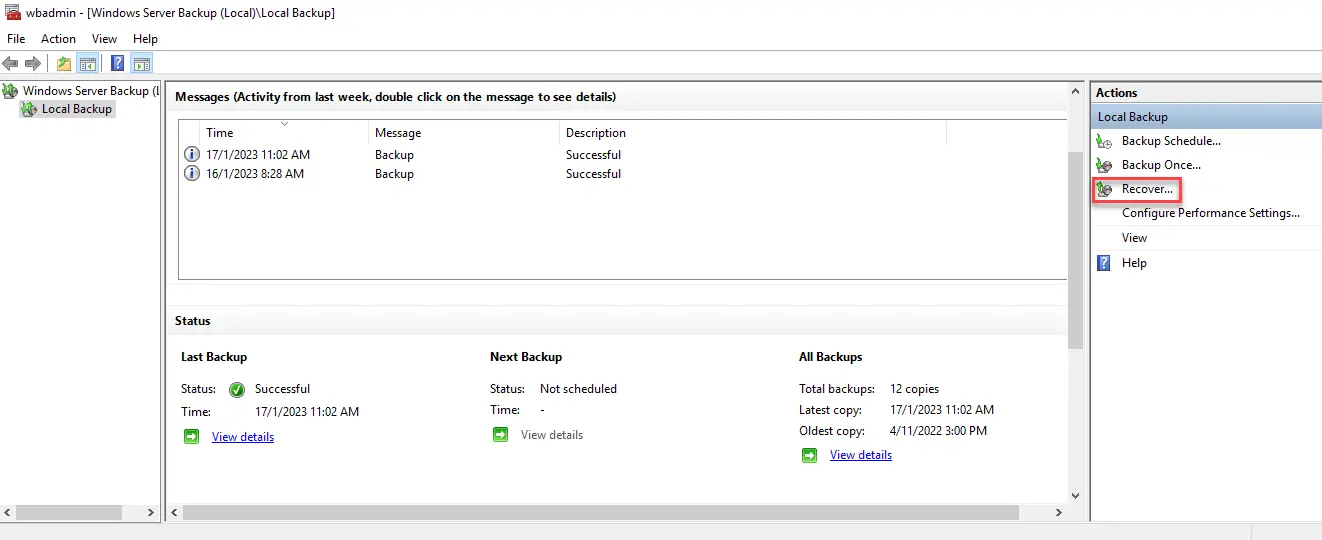Start Backup Once from Actions pane
The height and width of the screenshot is (540, 1322).
(1160, 165)
